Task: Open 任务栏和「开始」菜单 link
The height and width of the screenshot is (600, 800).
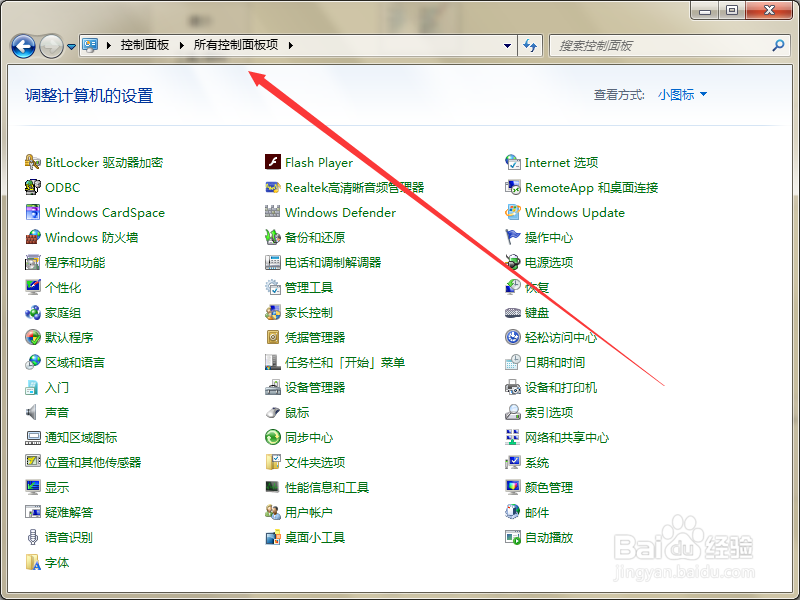Action: click(345, 363)
